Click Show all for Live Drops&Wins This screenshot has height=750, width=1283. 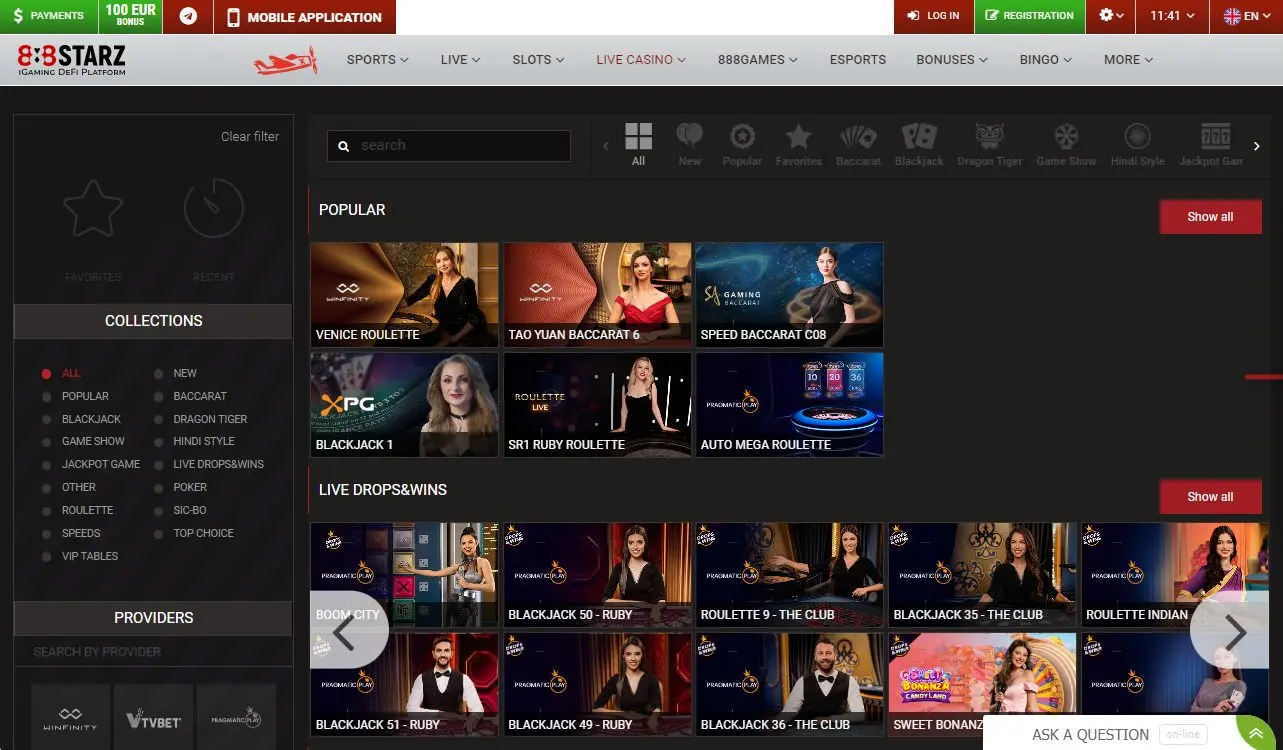1210,497
